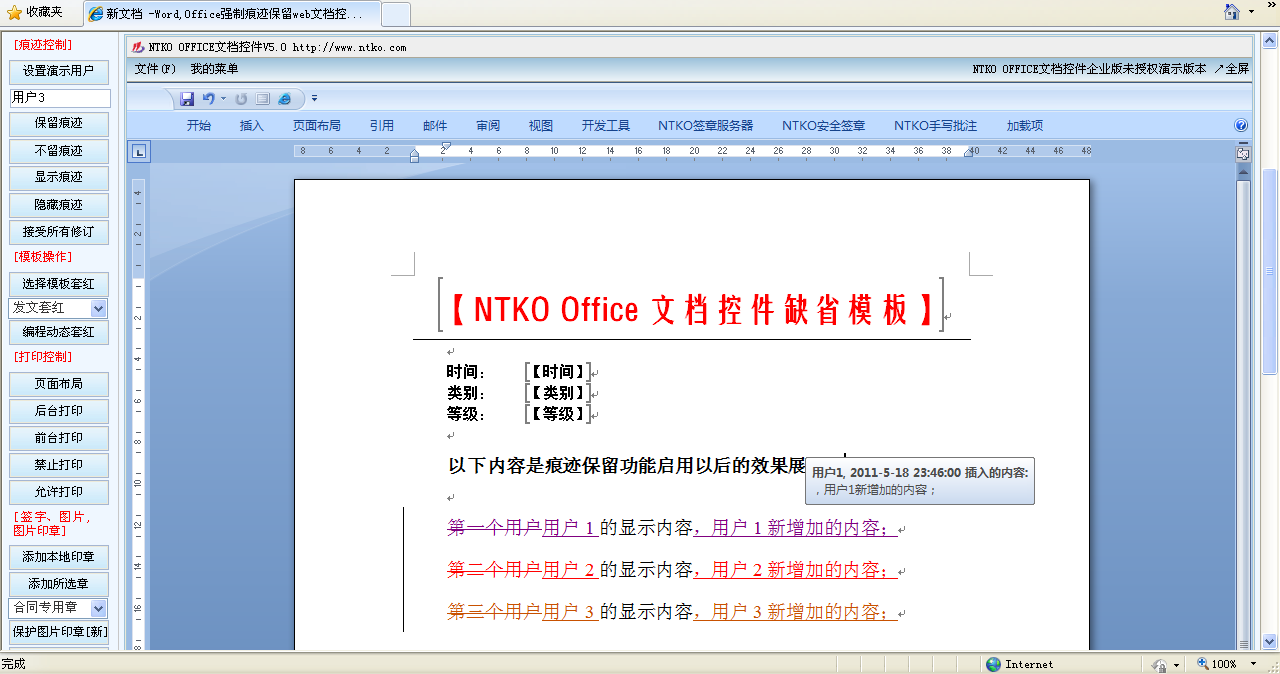Click the grey document icon beside Redo

point(263,99)
